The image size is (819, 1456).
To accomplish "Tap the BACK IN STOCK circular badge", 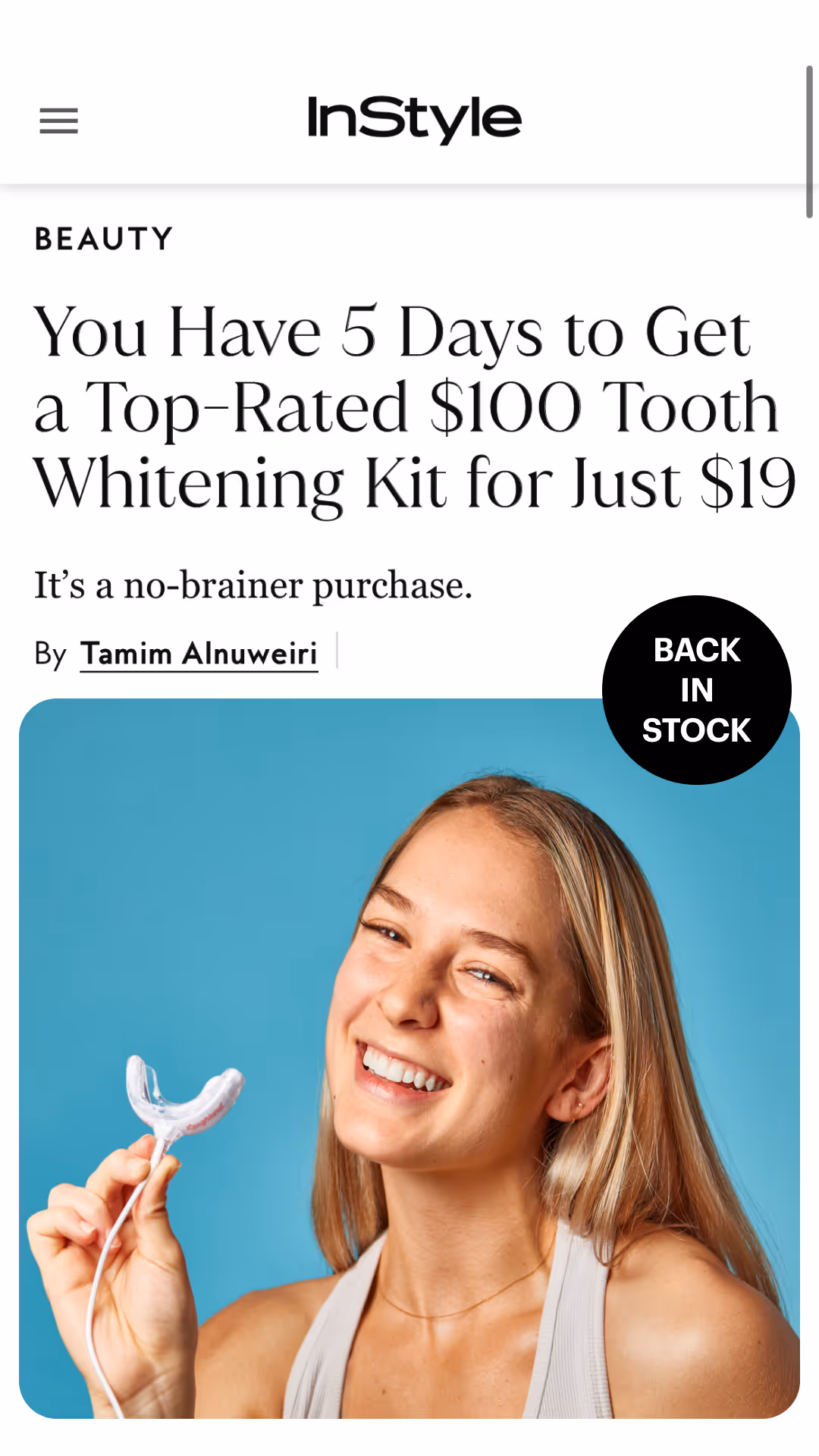I will point(697,690).
